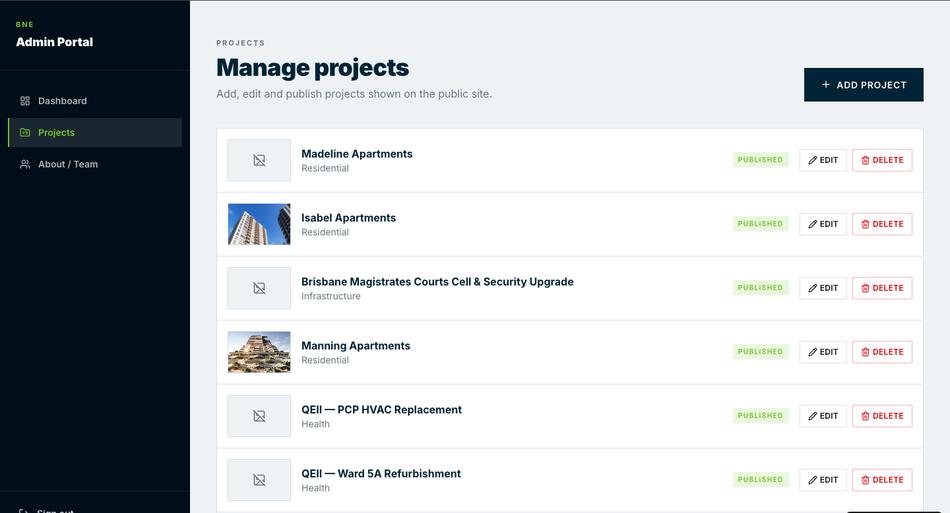Click the Projects folder icon in sidebar

tap(25, 133)
